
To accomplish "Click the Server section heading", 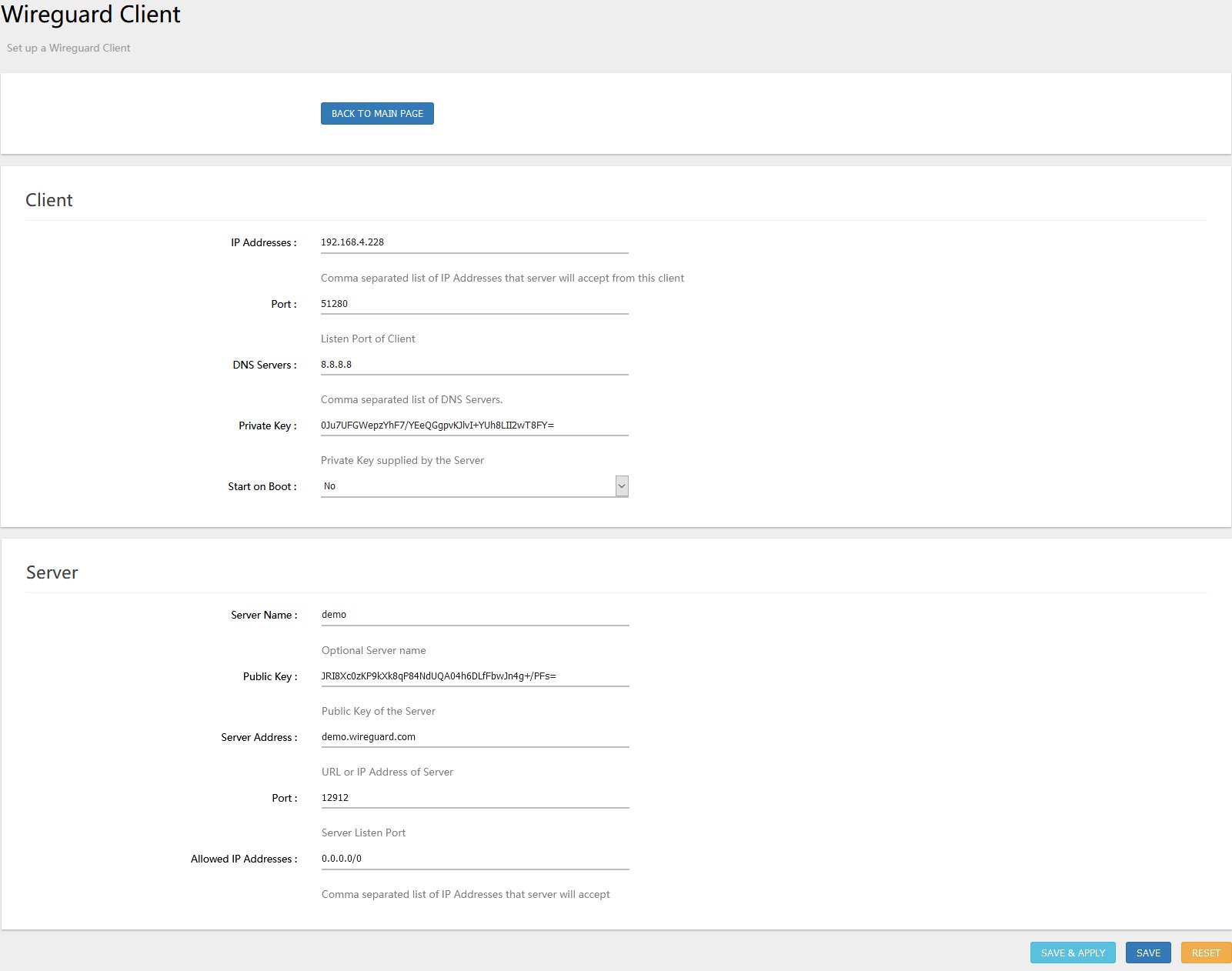I will (52, 572).
